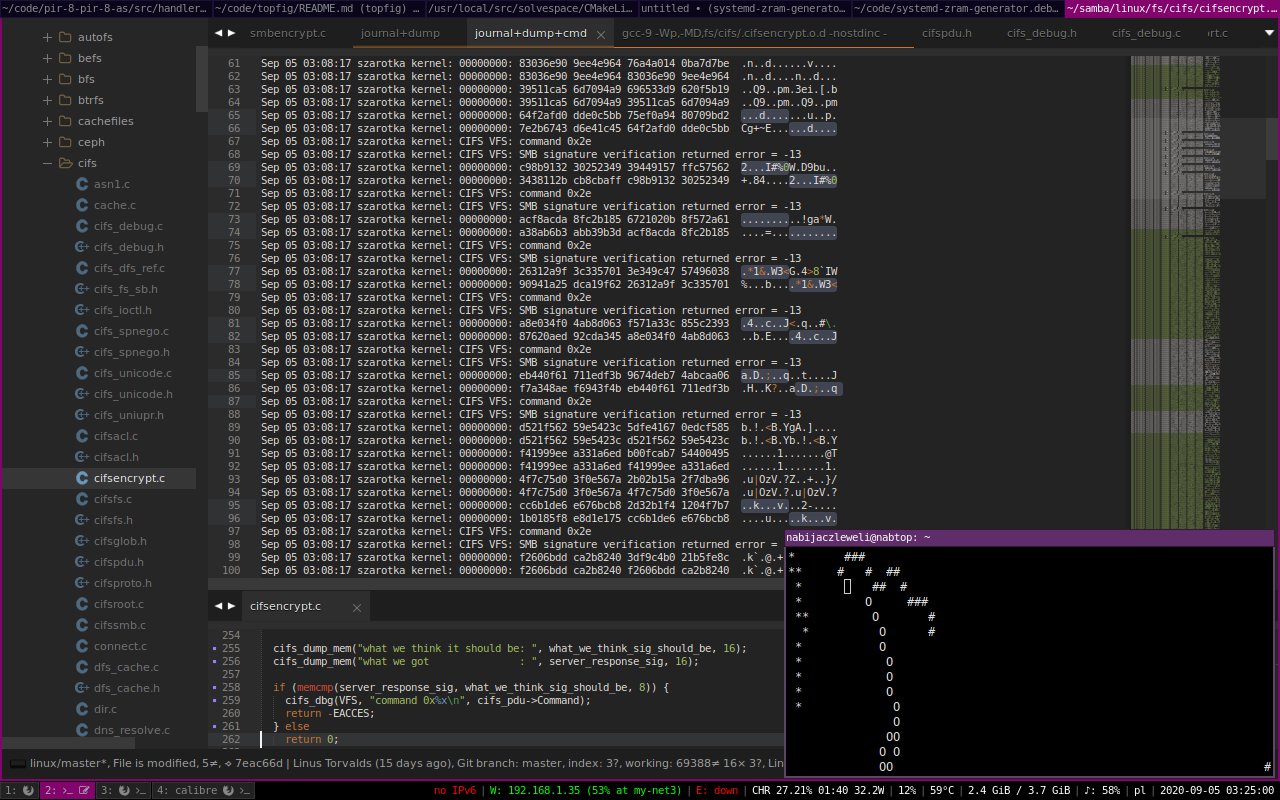Screen dimensions: 1280x800
Task: Expand the autofs folder
Action: pos(47,37)
